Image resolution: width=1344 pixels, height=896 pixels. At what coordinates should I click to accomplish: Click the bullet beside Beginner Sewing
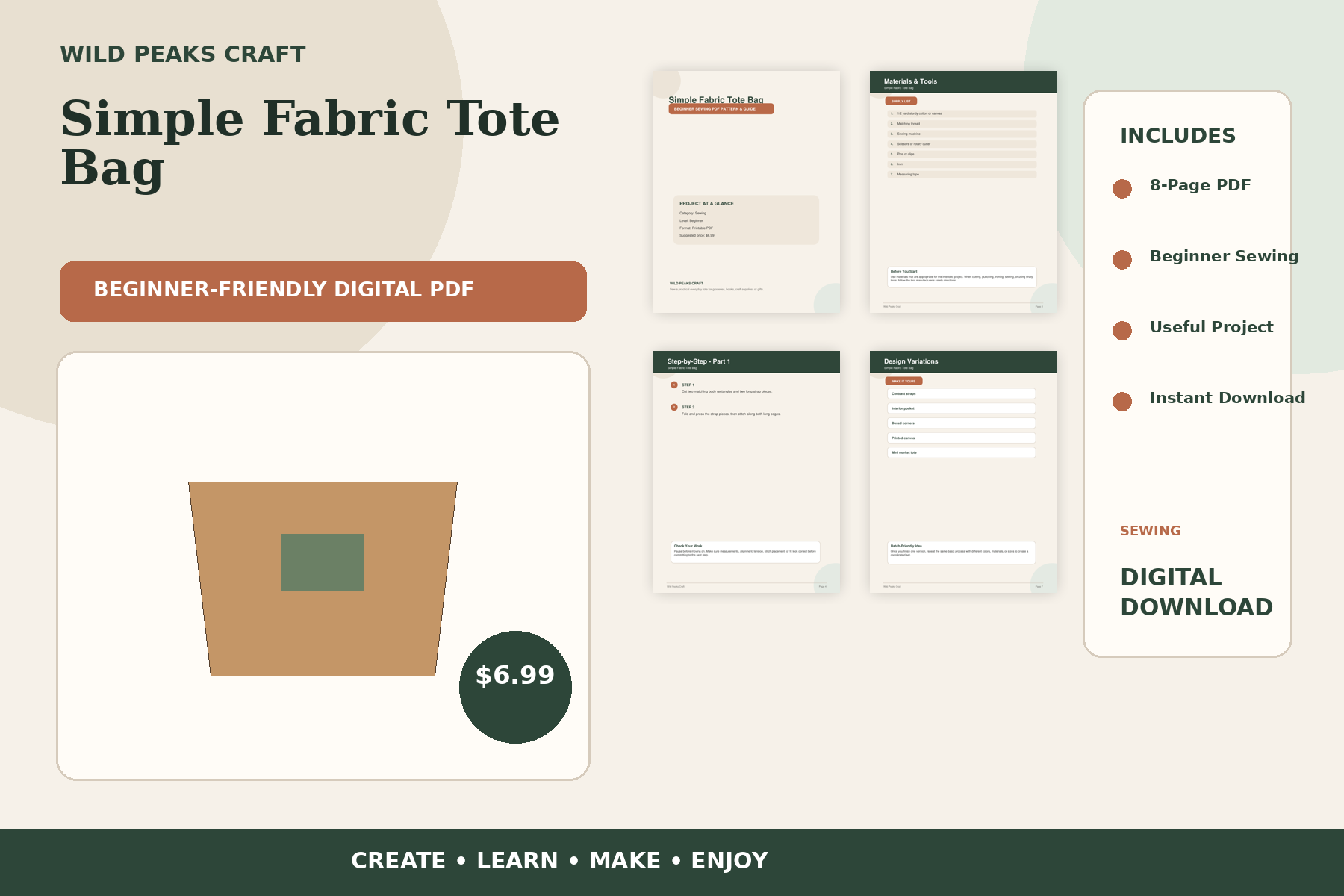point(1122,260)
